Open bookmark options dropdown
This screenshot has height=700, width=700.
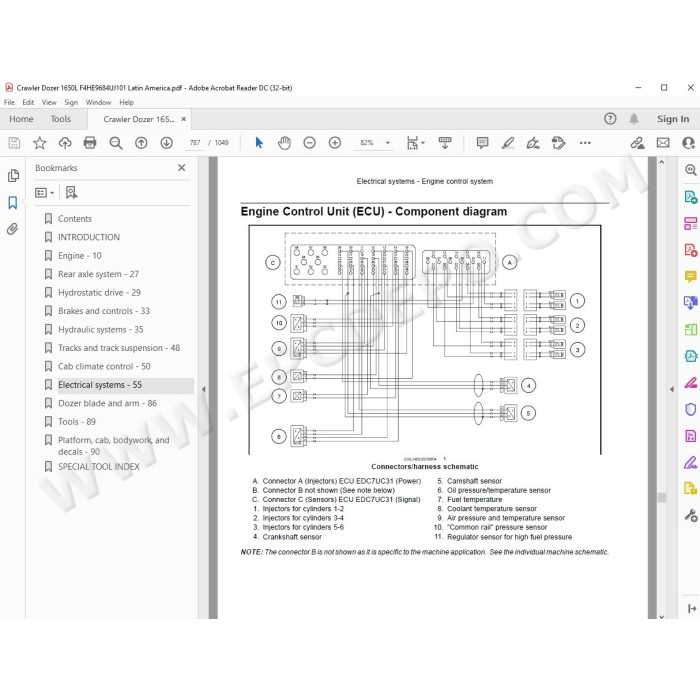click(x=45, y=193)
